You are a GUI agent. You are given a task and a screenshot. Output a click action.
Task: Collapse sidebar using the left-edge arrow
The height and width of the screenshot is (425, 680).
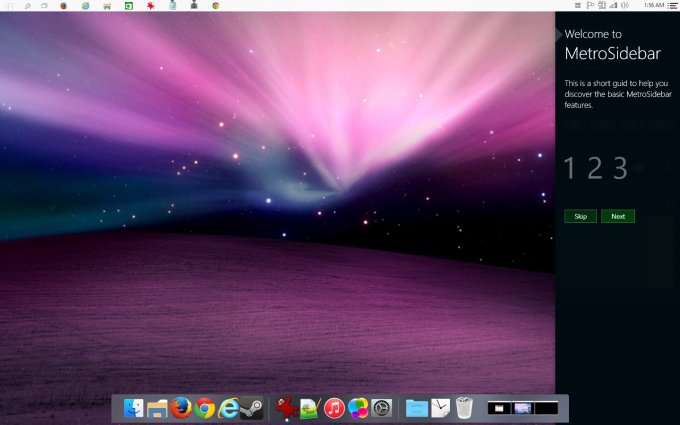(559, 34)
